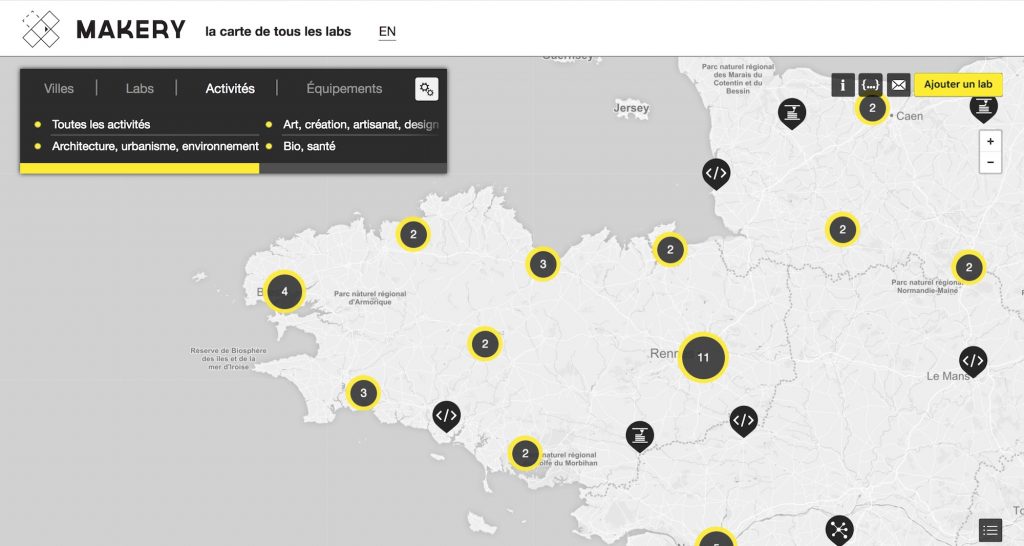The image size is (1024, 546).
Task: Zoom out the map with minus button
Action: [x=991, y=162]
